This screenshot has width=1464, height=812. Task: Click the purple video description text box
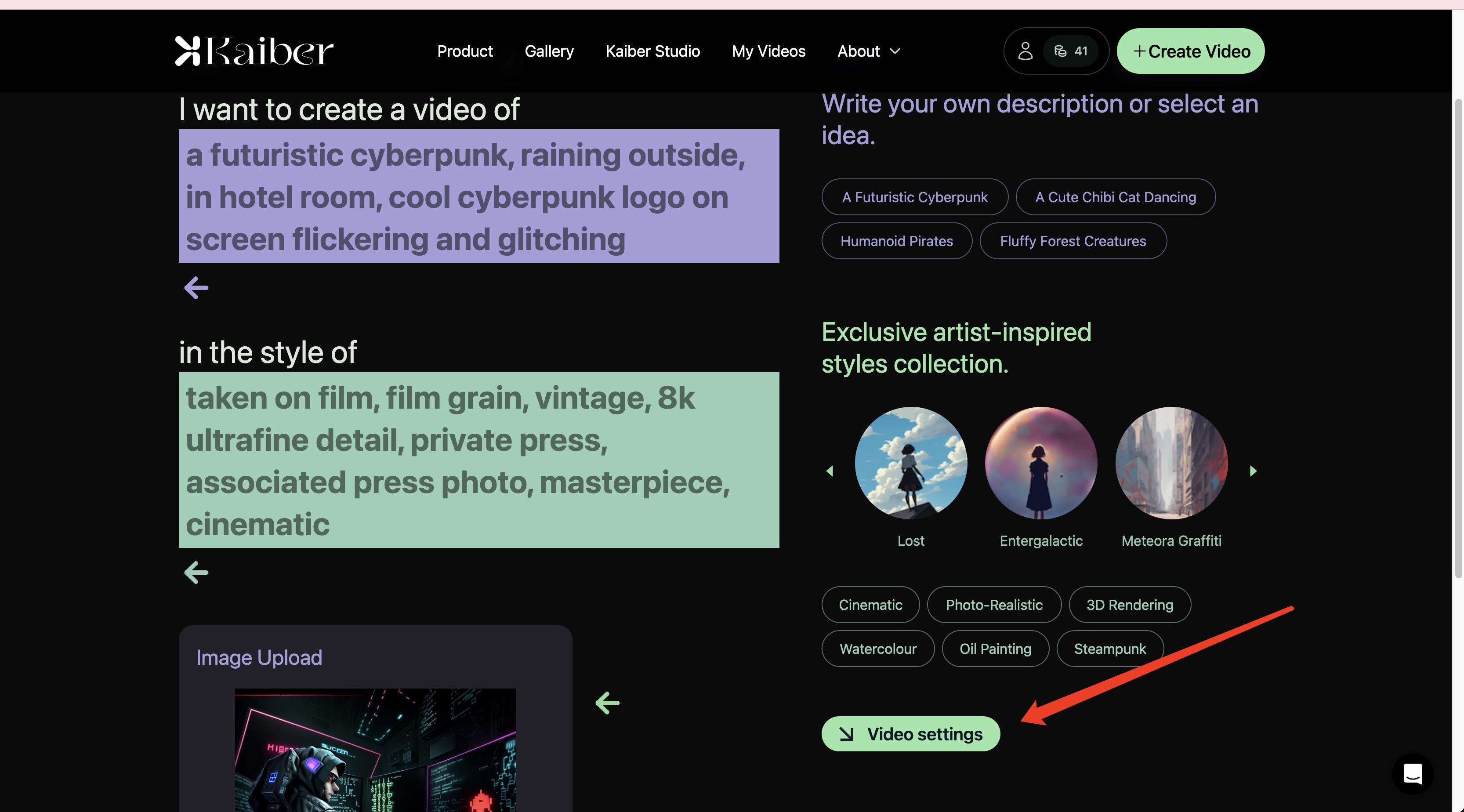tap(478, 196)
